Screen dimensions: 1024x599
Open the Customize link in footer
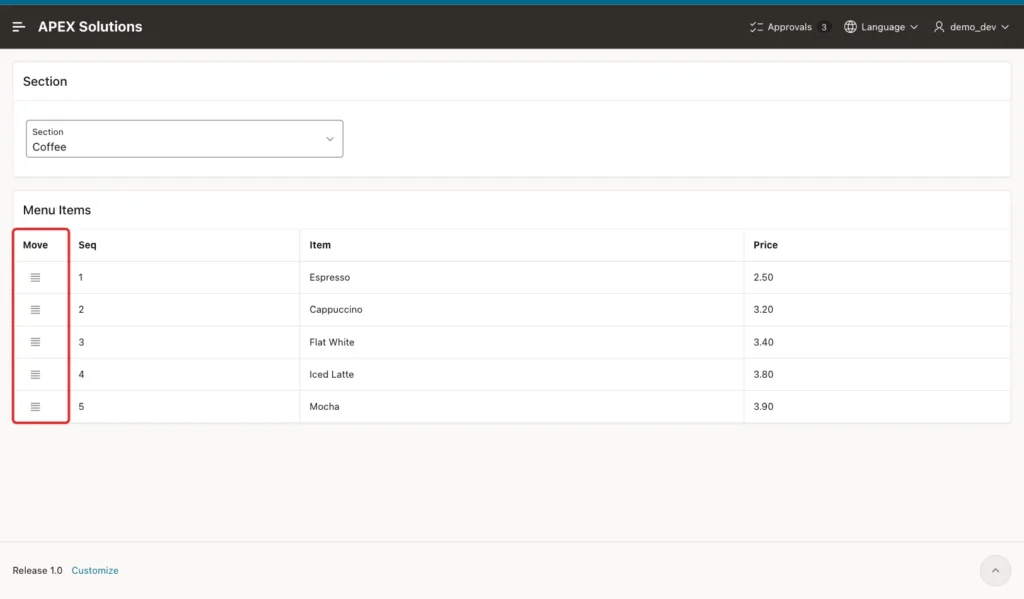pyautogui.click(x=95, y=570)
